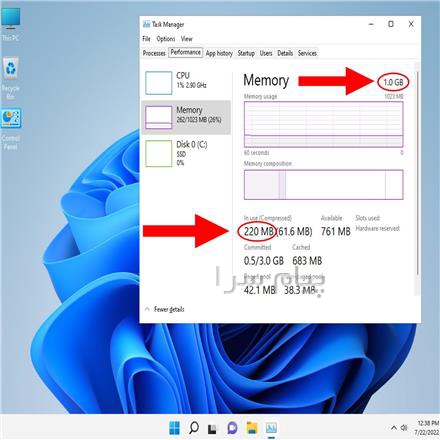
Task: Open taskbar Search magnifier icon
Action: coord(194,428)
